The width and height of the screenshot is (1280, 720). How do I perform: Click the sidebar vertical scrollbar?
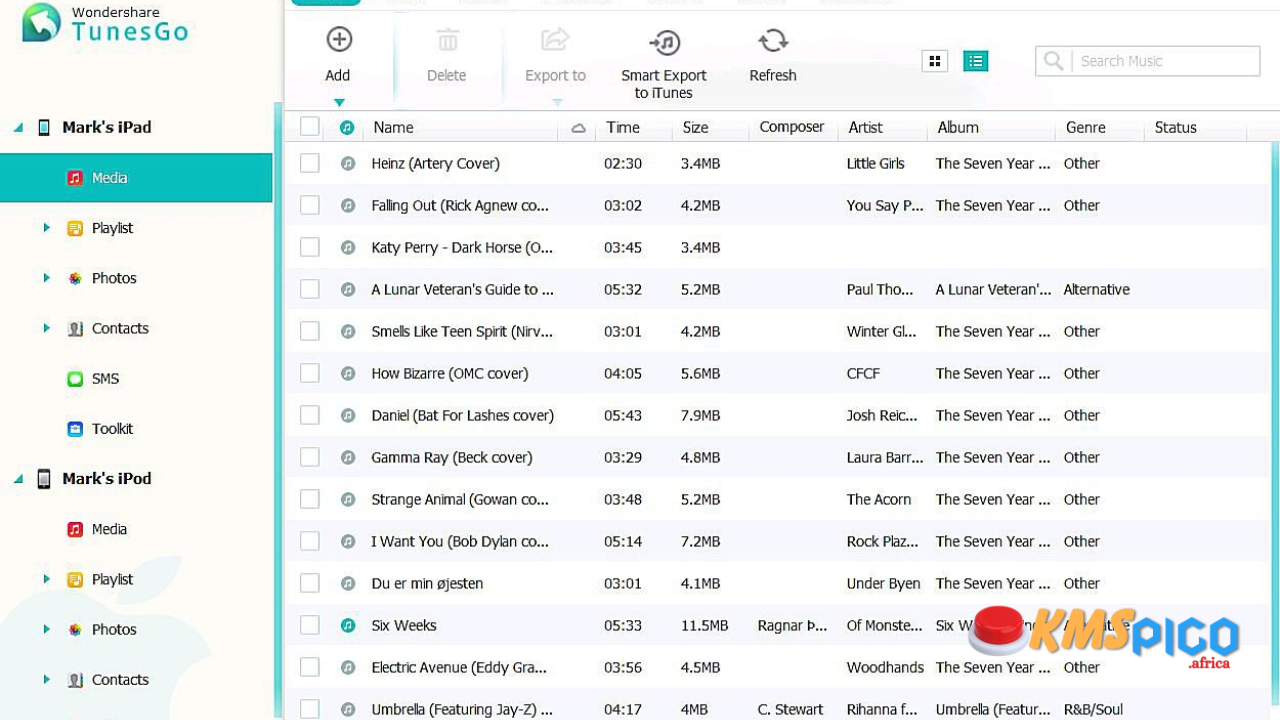278,410
